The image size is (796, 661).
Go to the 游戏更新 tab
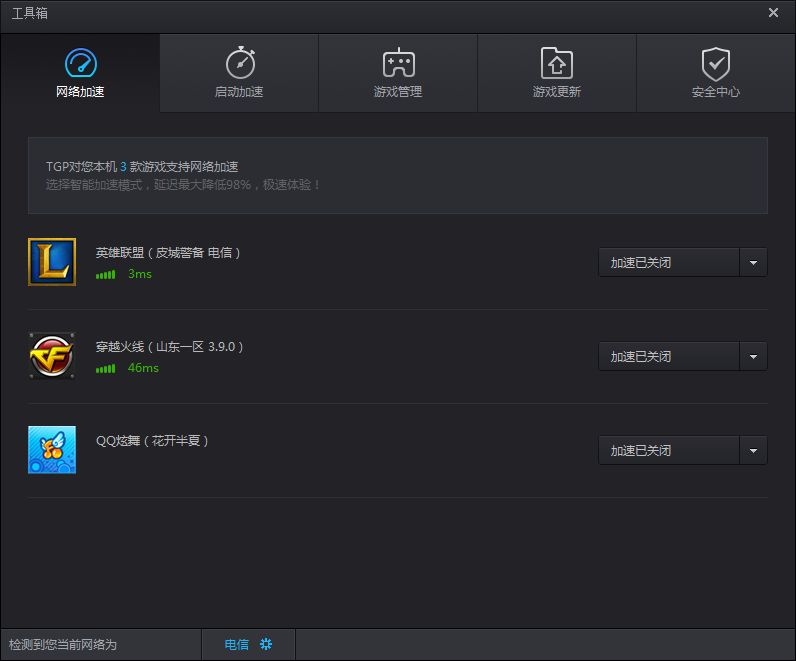click(557, 73)
